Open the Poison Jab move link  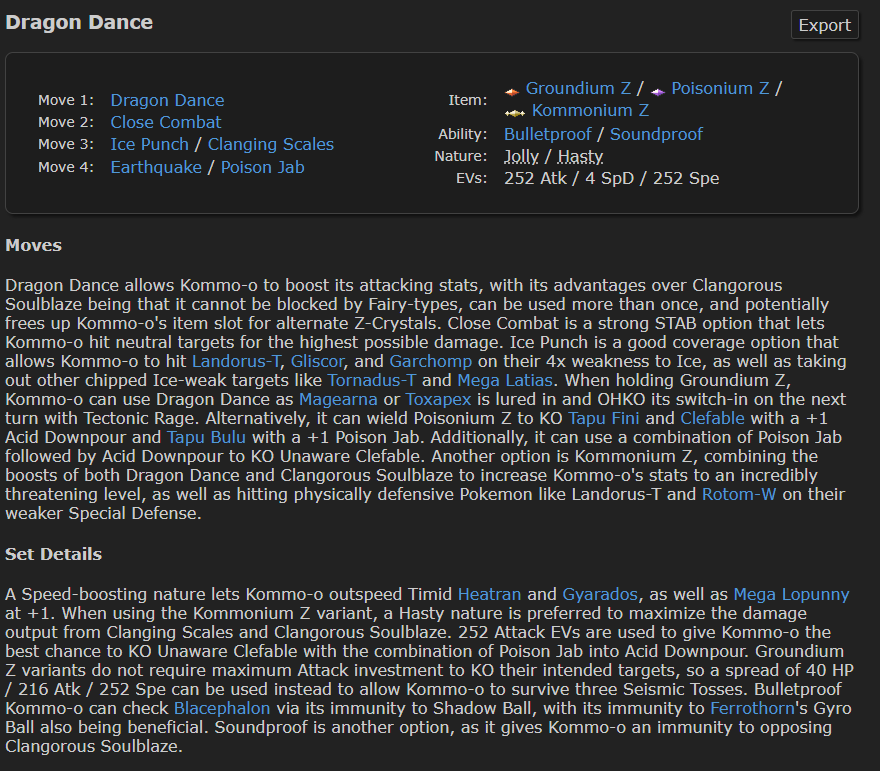[x=262, y=167]
